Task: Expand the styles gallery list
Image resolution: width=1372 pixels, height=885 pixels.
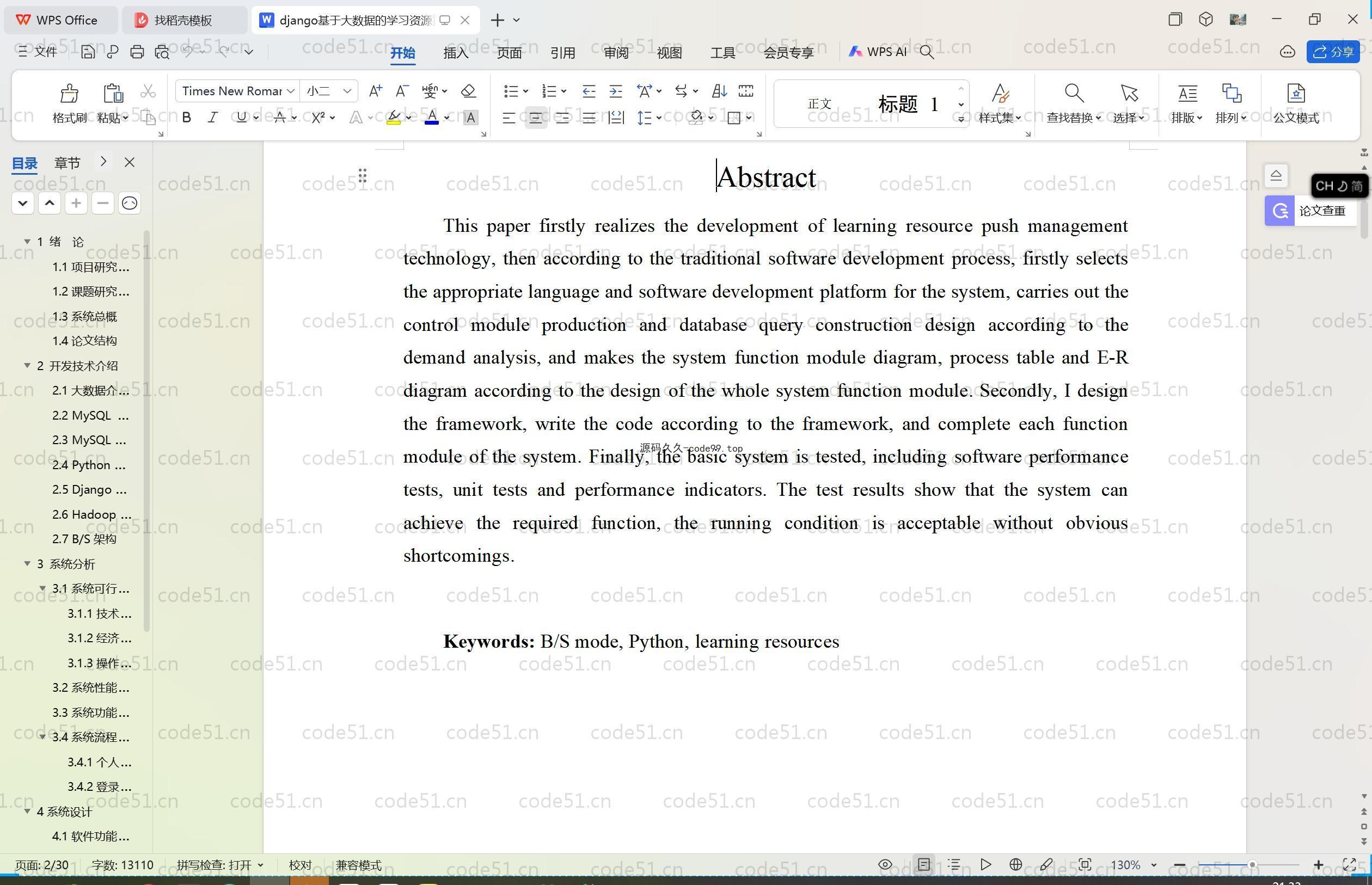Action: coord(960,119)
